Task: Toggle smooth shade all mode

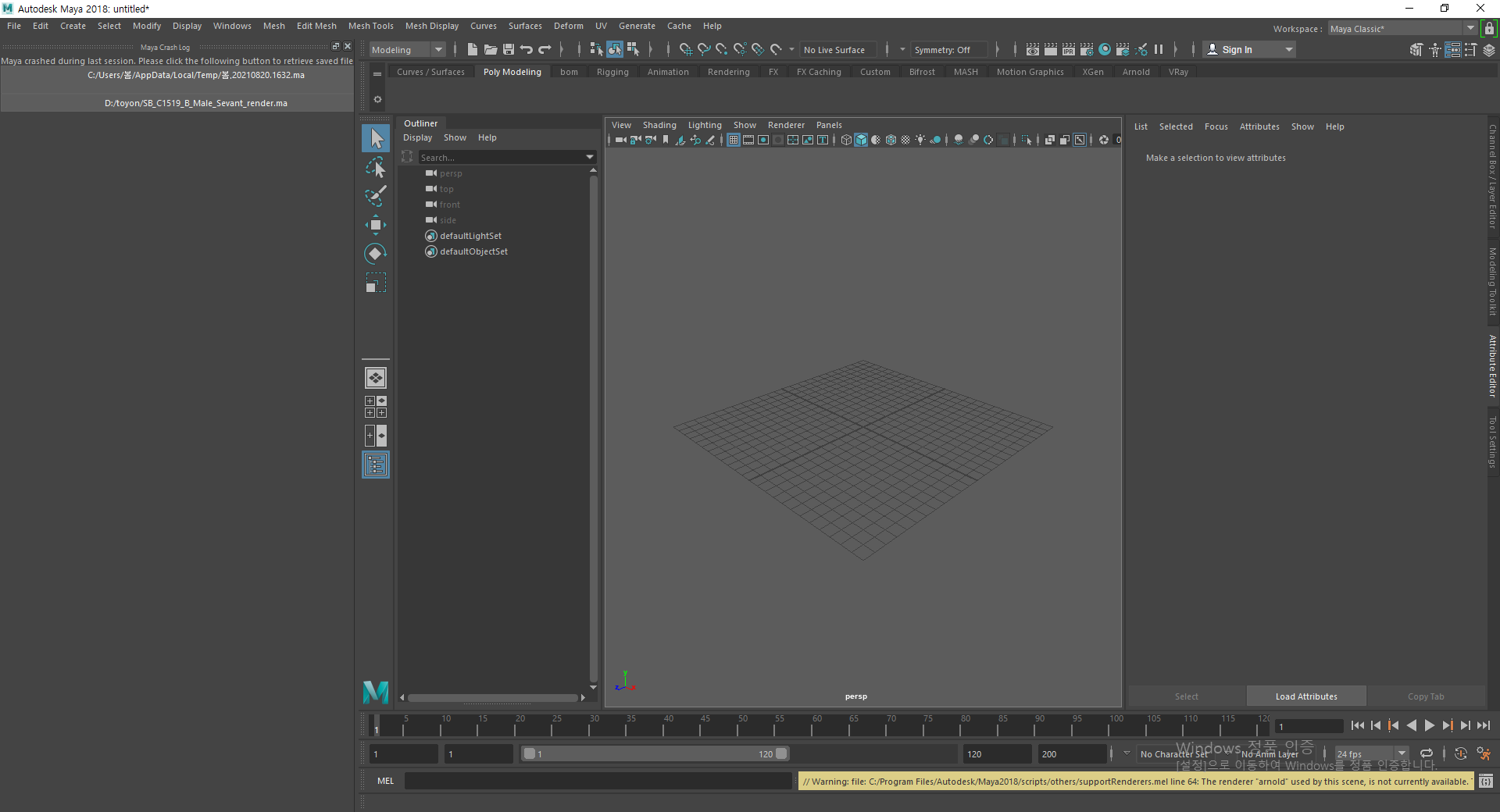Action: (x=861, y=140)
